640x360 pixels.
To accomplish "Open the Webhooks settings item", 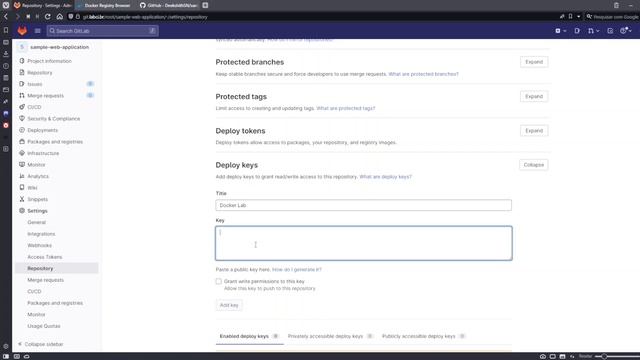I will (40, 245).
